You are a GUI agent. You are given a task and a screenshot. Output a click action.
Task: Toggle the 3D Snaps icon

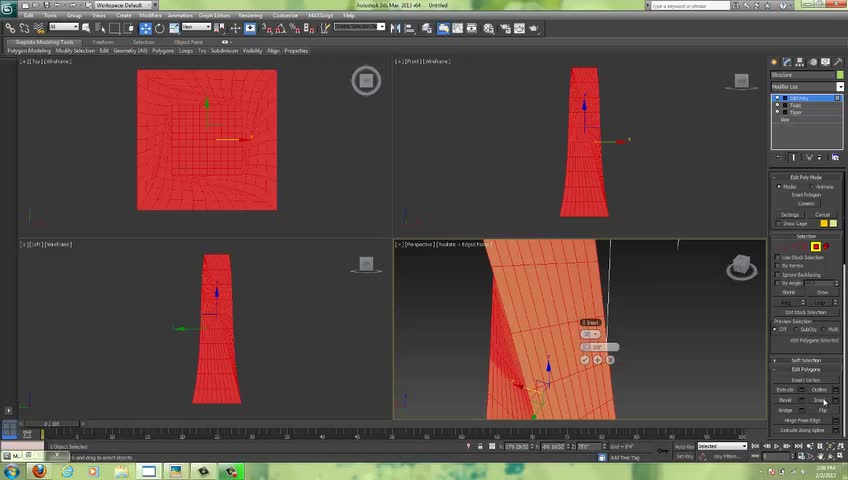(267, 28)
